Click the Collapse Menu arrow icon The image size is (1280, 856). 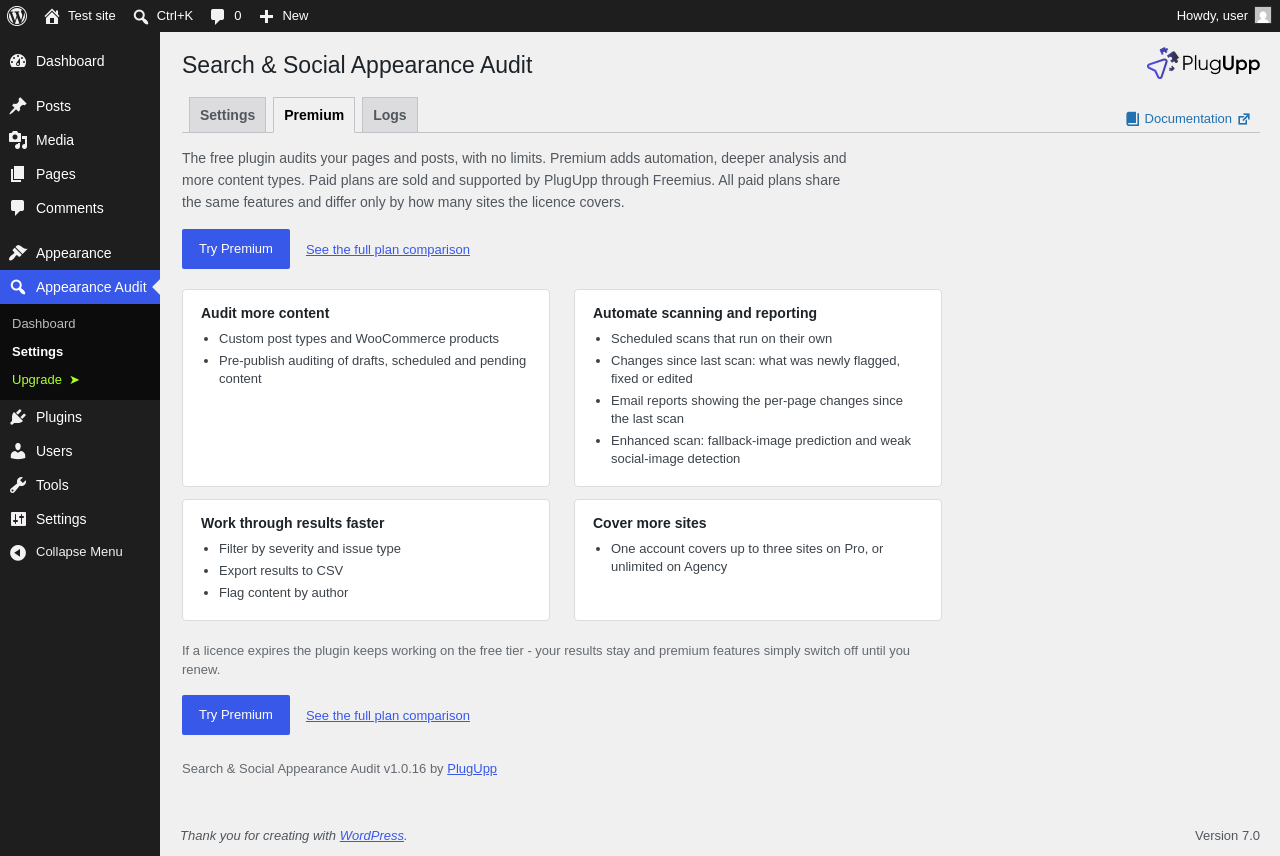(18, 552)
